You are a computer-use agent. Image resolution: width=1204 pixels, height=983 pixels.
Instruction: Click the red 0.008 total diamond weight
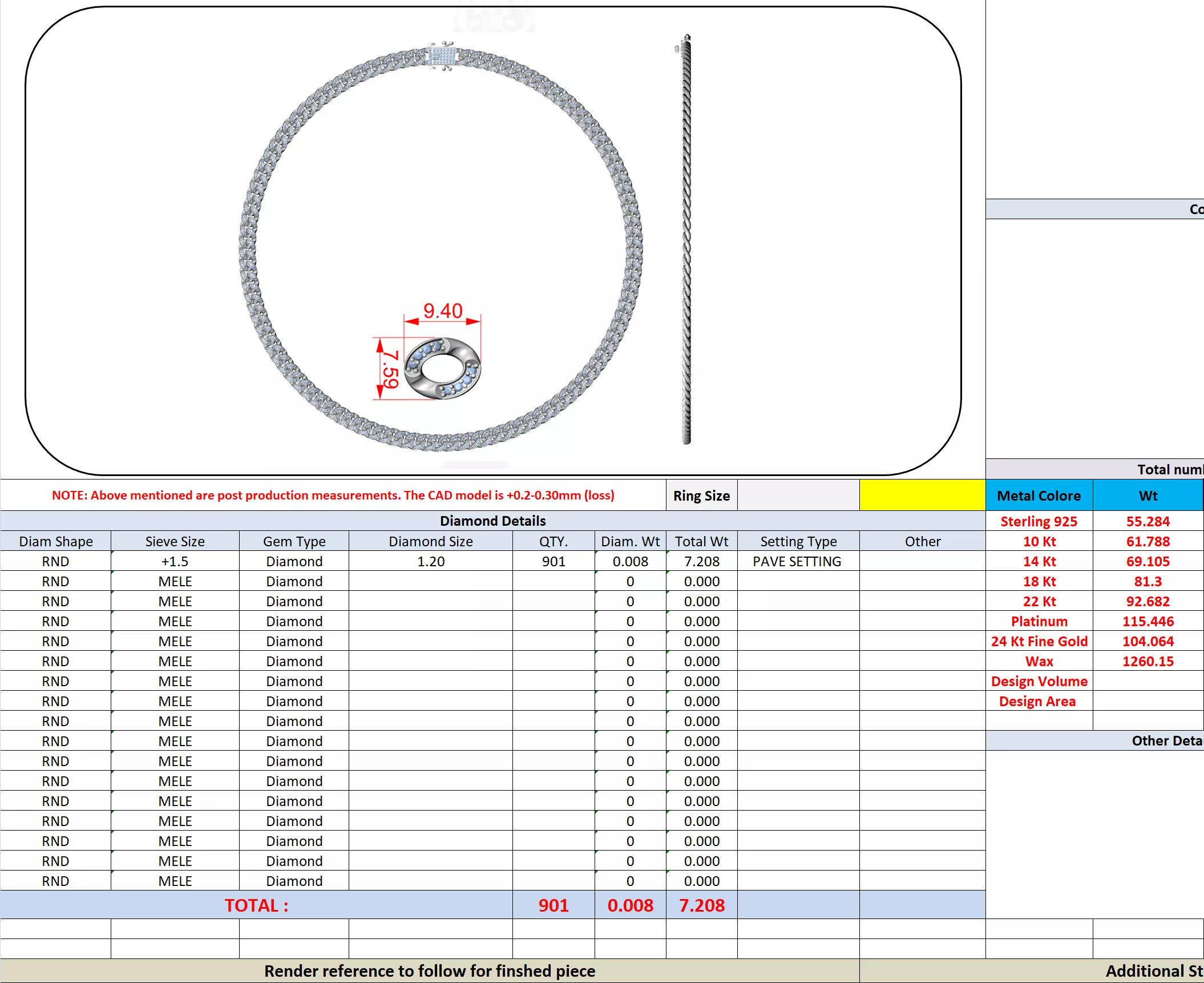630,905
